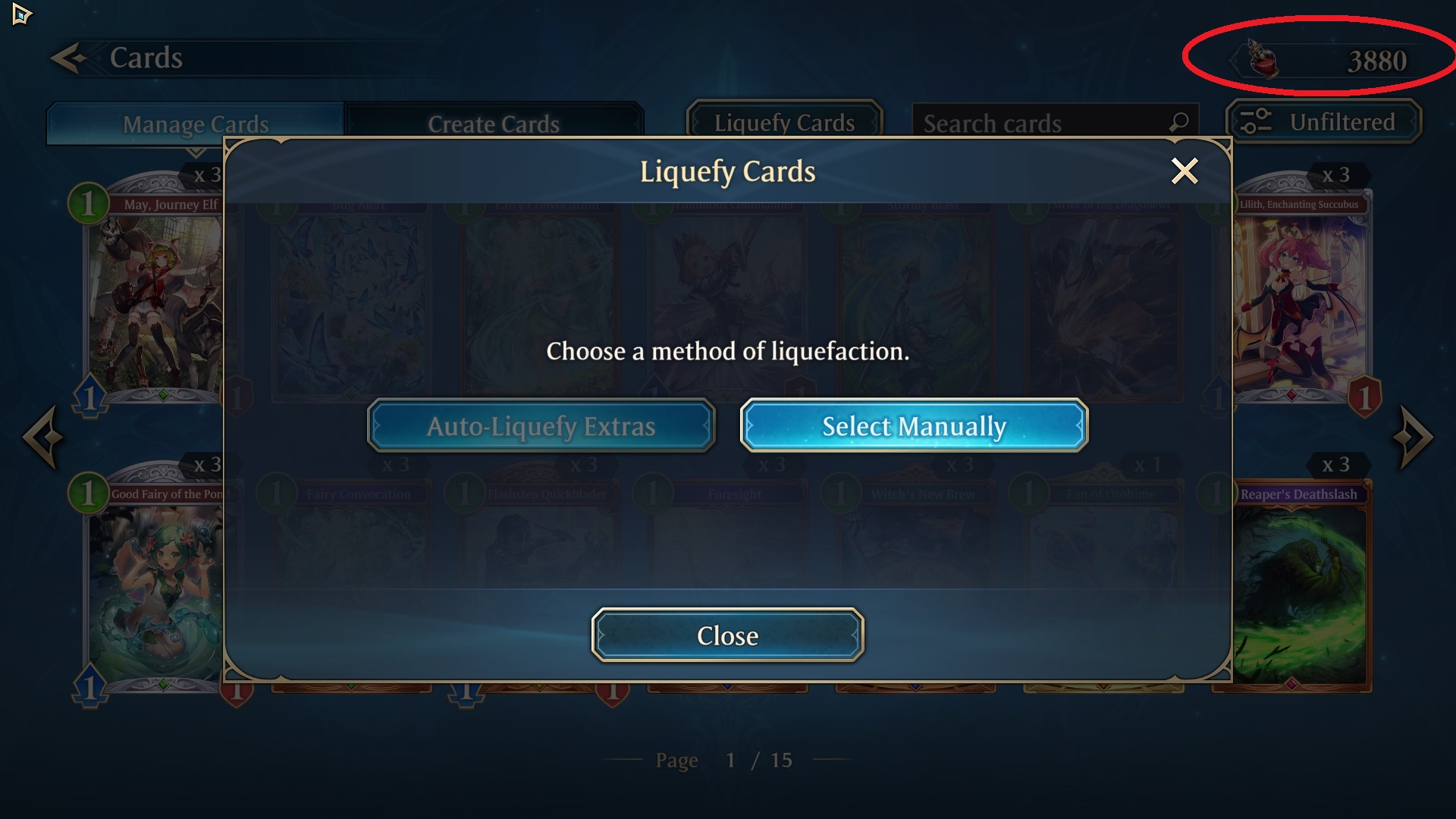
Task: Click the Close button in dialog
Action: point(727,635)
